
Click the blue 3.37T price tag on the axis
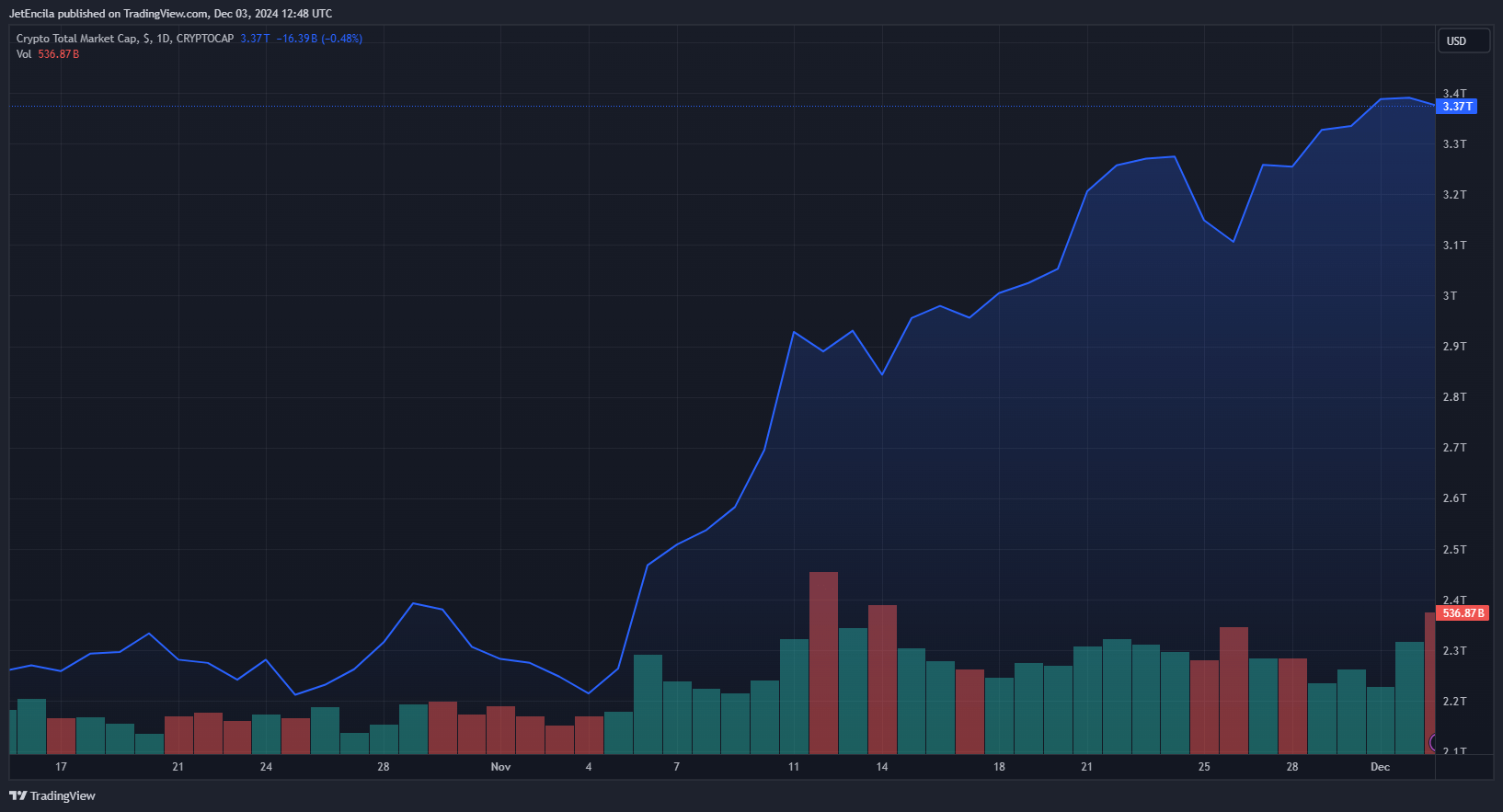point(1457,107)
